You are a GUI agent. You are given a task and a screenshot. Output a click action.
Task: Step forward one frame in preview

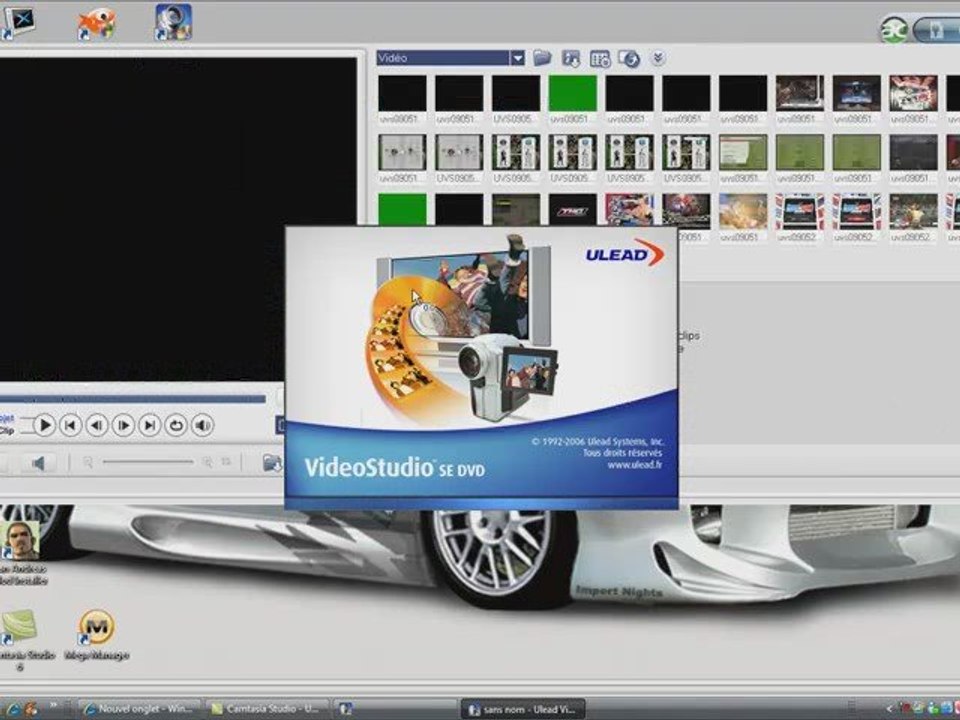tap(124, 425)
